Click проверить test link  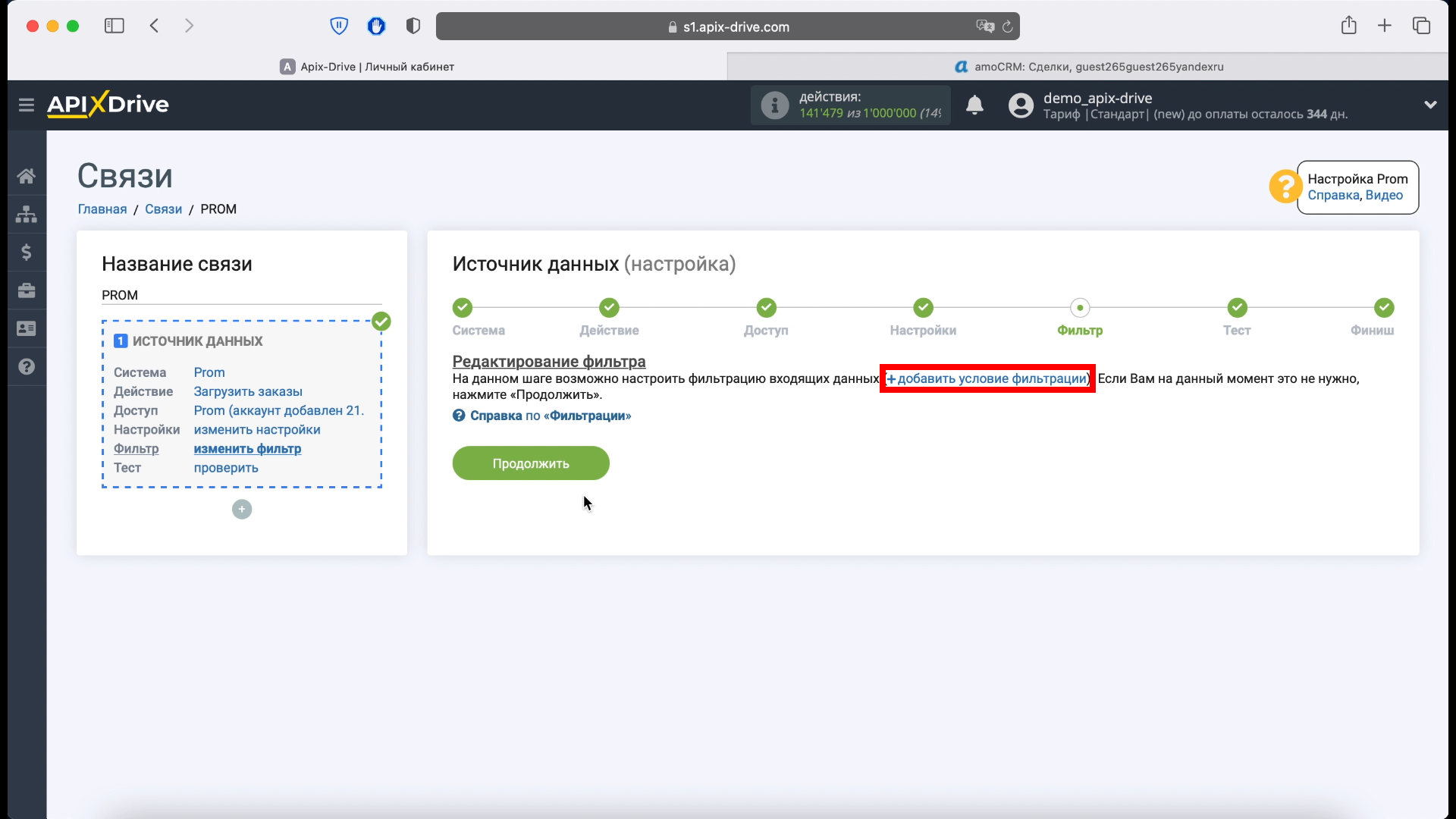(x=226, y=468)
